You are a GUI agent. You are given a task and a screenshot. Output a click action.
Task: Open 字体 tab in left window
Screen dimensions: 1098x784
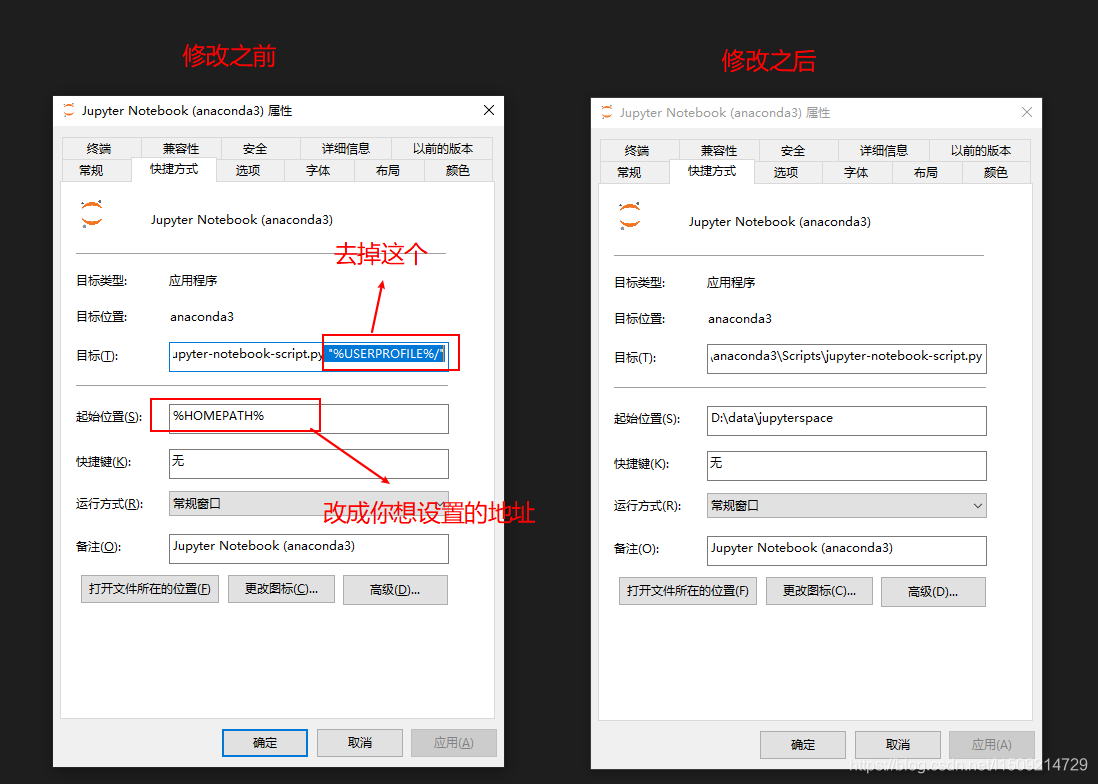[319, 170]
